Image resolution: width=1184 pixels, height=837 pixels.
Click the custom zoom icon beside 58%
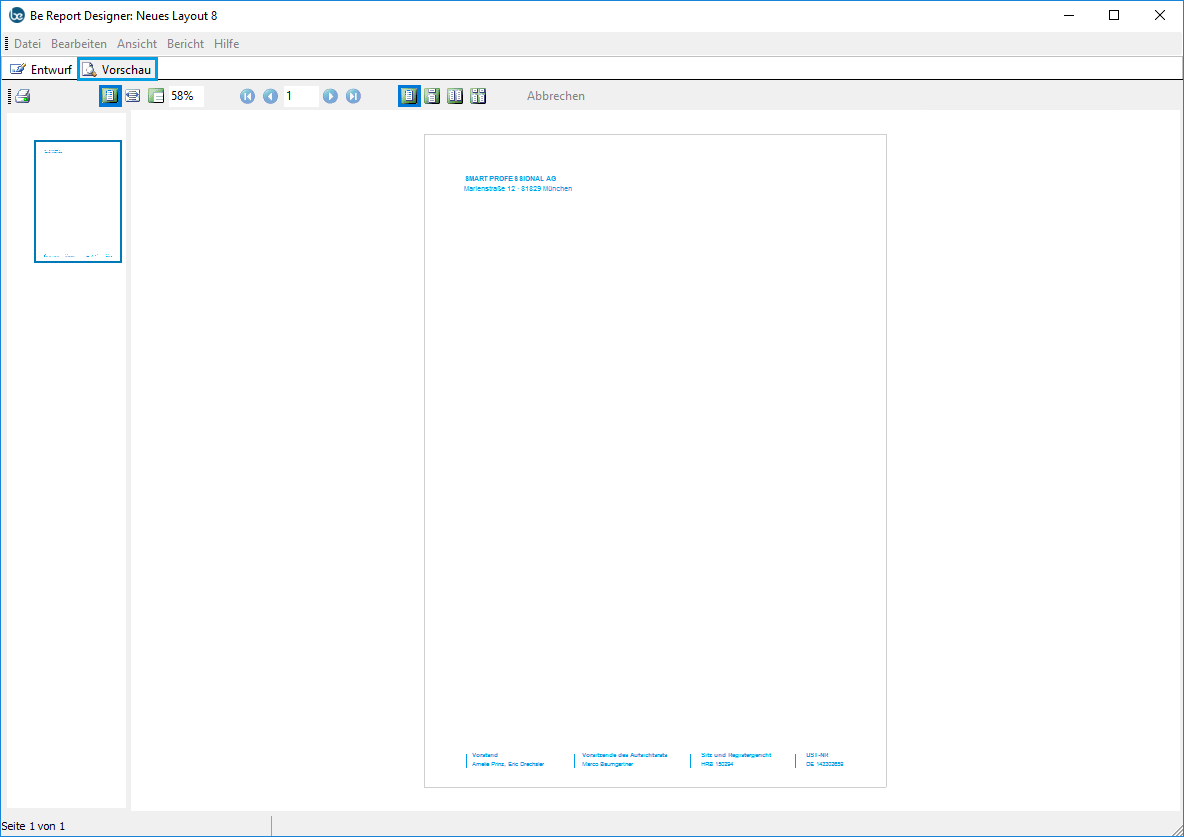coord(156,96)
